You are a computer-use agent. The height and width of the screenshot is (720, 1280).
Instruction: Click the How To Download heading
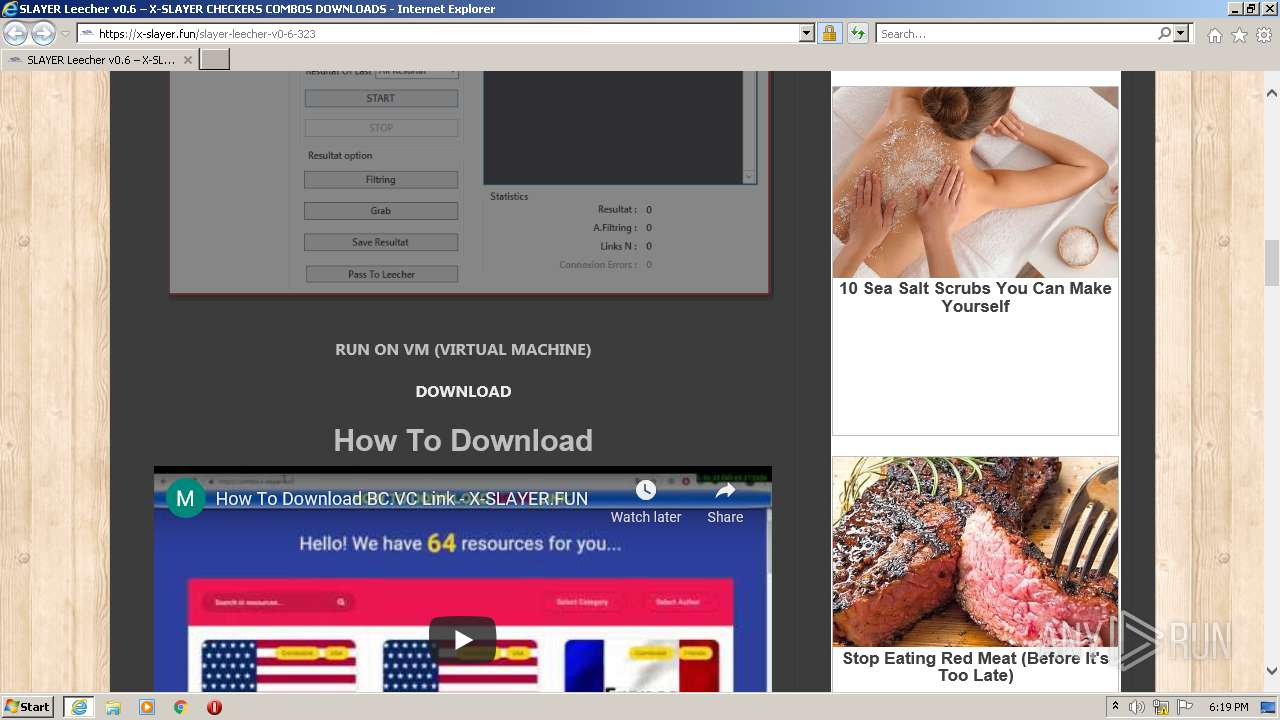click(x=463, y=440)
